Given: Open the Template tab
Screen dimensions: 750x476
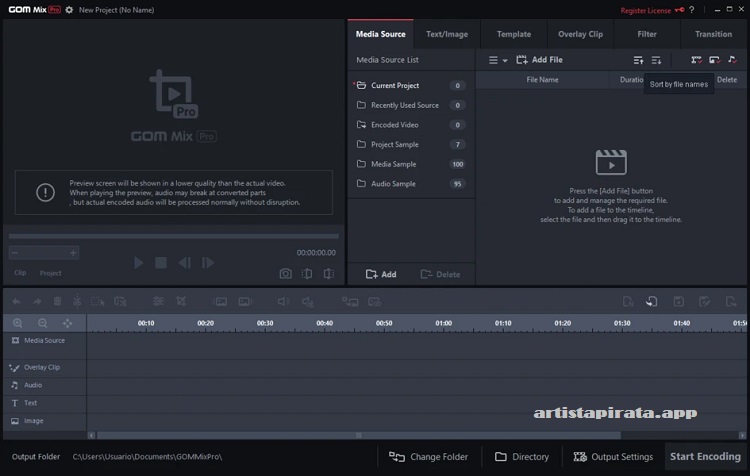Looking at the screenshot, I should click(514, 34).
